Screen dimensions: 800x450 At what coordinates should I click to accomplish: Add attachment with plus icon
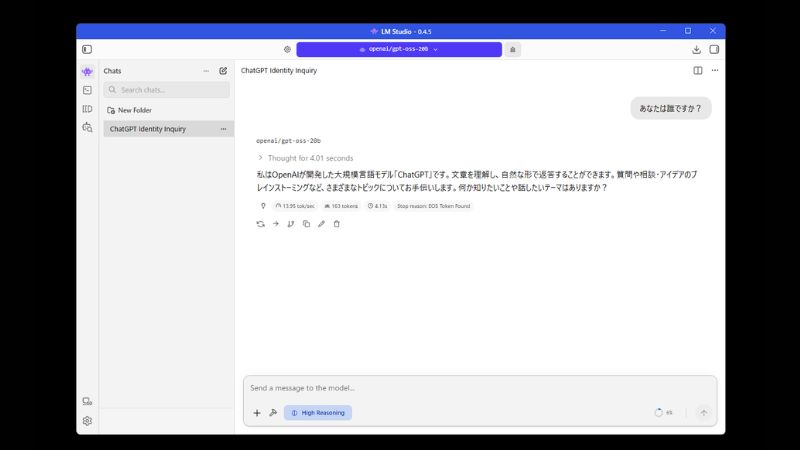click(257, 413)
